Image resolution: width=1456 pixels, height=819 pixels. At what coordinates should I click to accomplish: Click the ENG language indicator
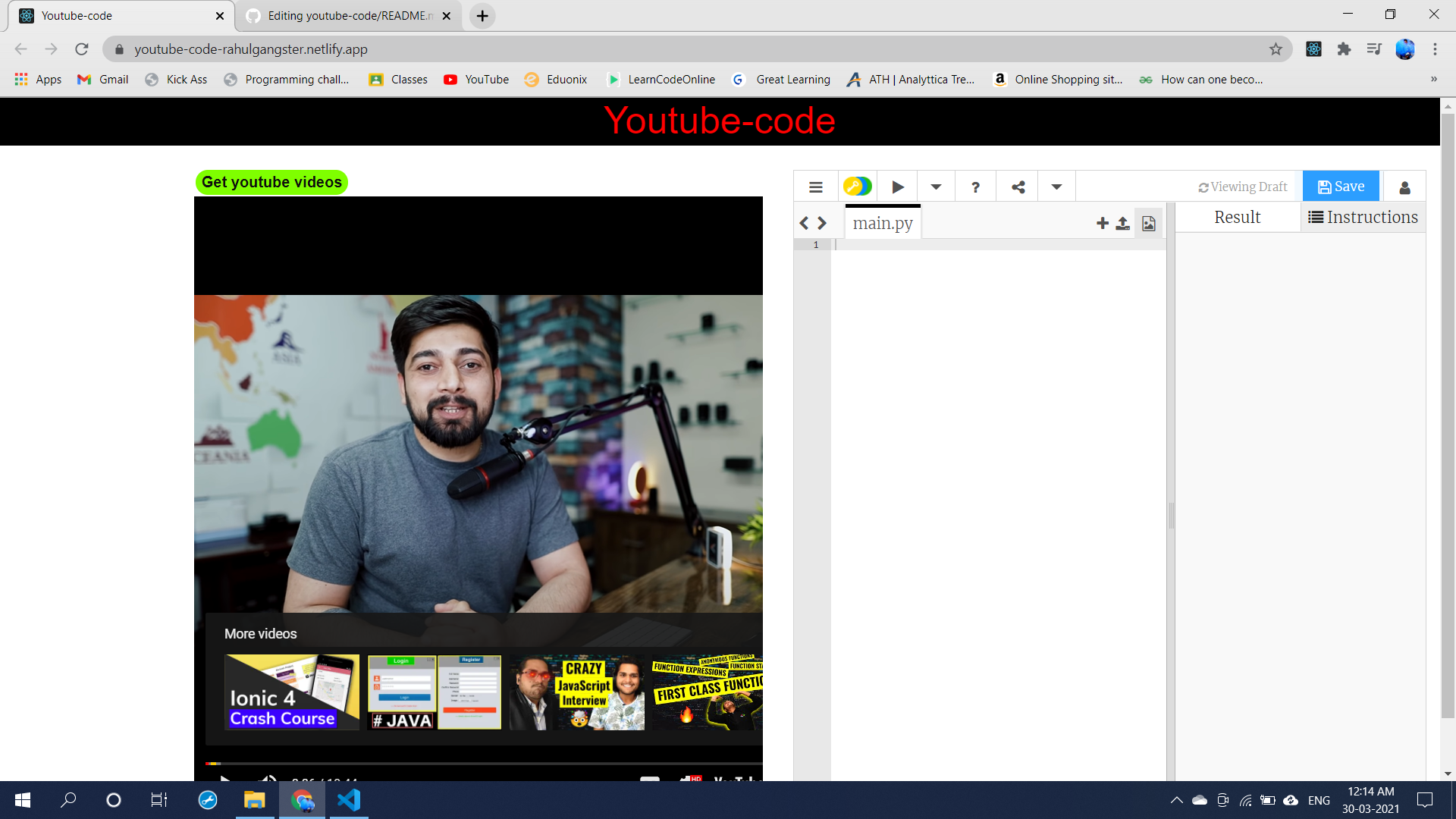[1319, 800]
